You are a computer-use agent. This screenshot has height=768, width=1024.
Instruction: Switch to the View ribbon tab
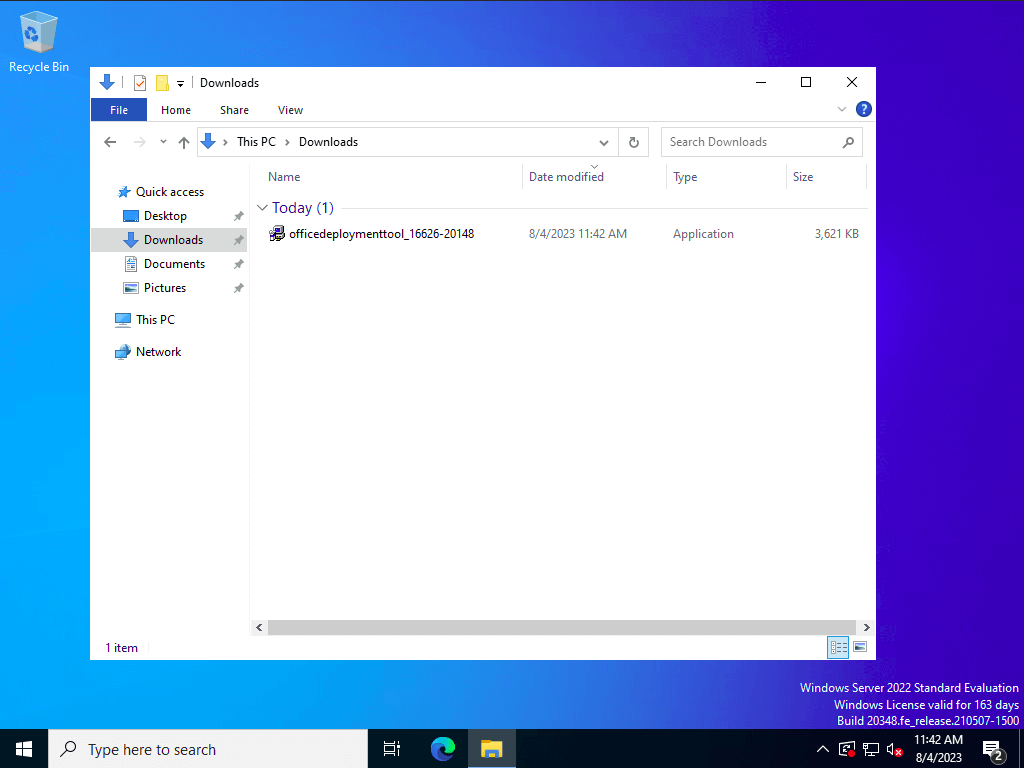290,110
